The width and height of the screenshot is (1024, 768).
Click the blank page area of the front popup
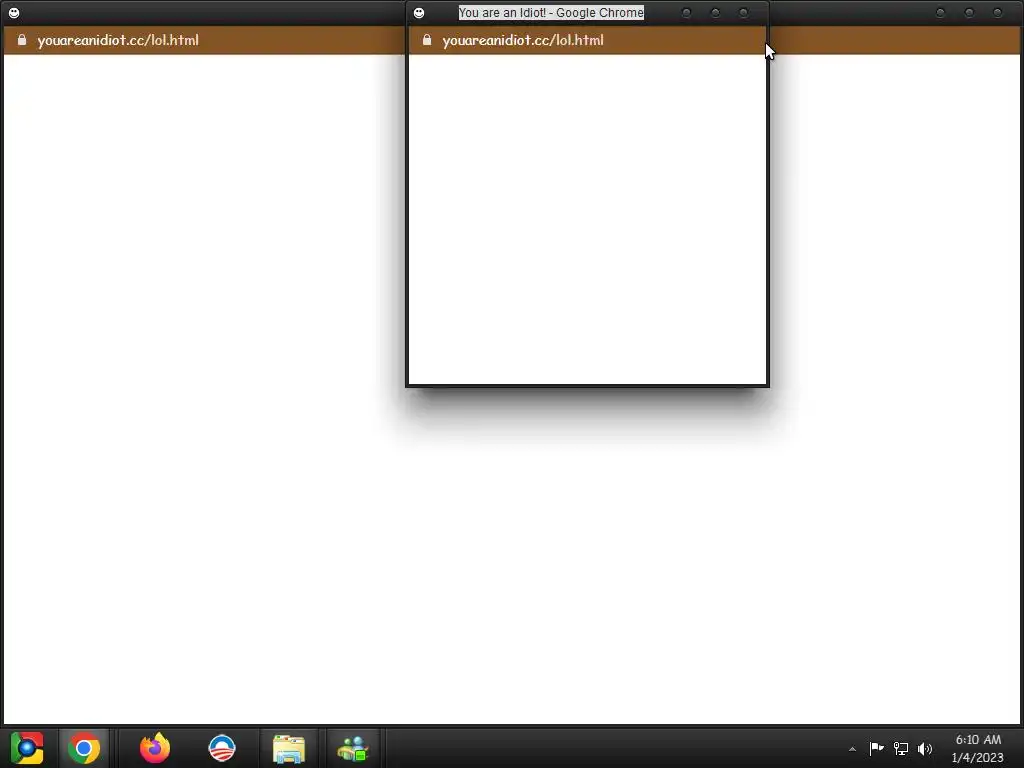pos(587,219)
